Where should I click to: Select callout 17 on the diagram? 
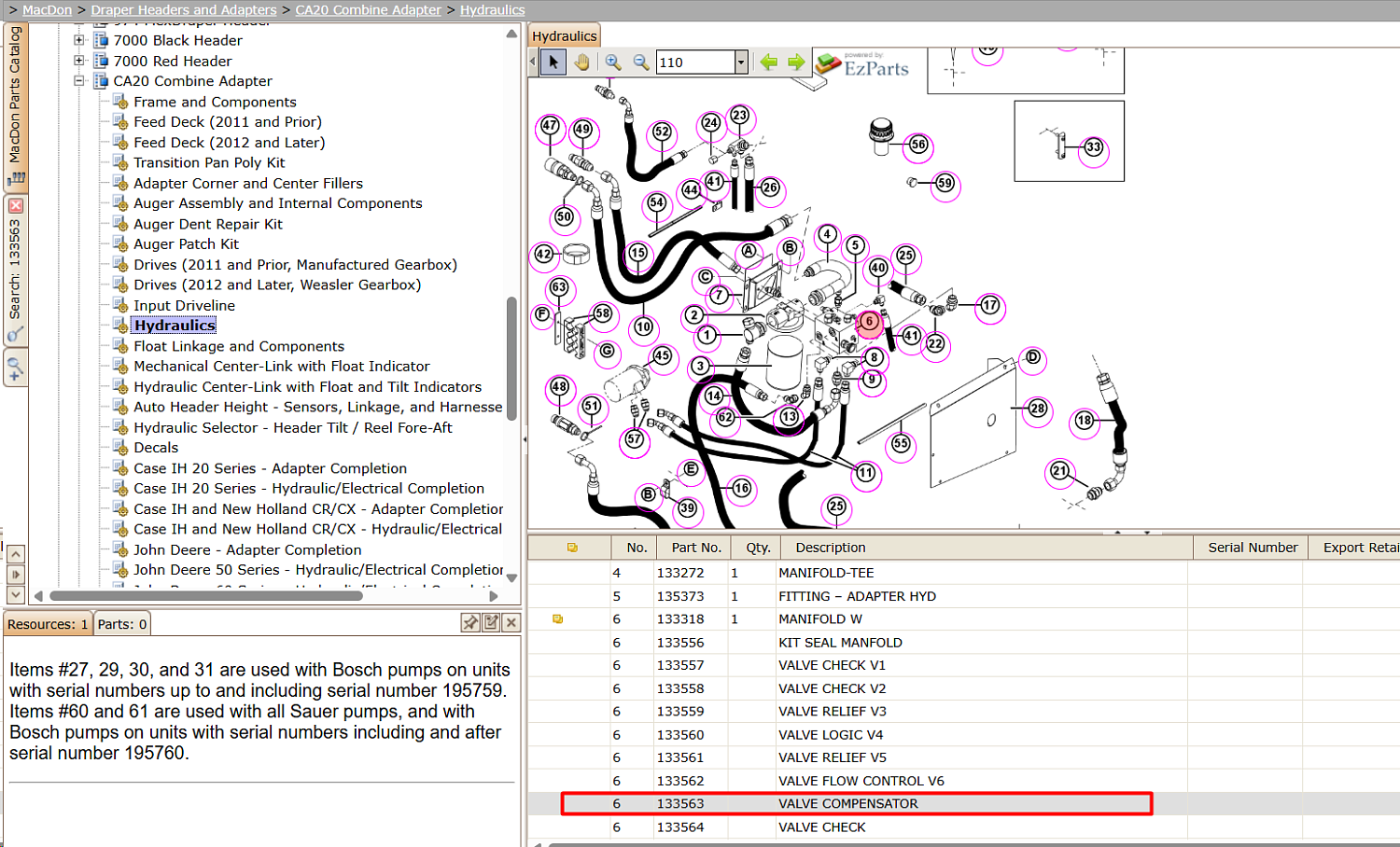coord(990,305)
